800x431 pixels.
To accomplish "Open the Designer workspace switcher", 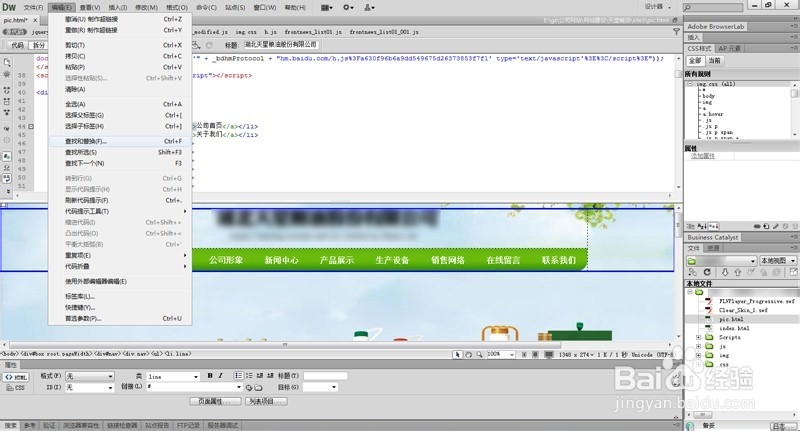I will (x=657, y=7).
